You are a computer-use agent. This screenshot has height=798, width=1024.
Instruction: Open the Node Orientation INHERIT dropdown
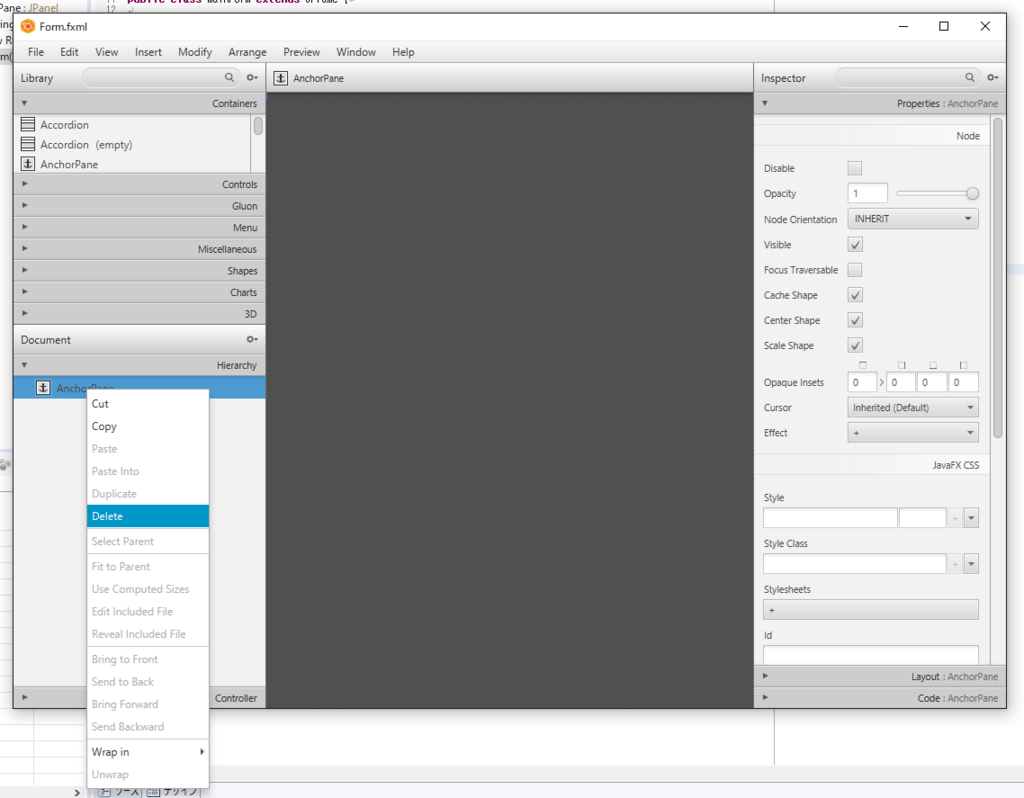tap(912, 219)
